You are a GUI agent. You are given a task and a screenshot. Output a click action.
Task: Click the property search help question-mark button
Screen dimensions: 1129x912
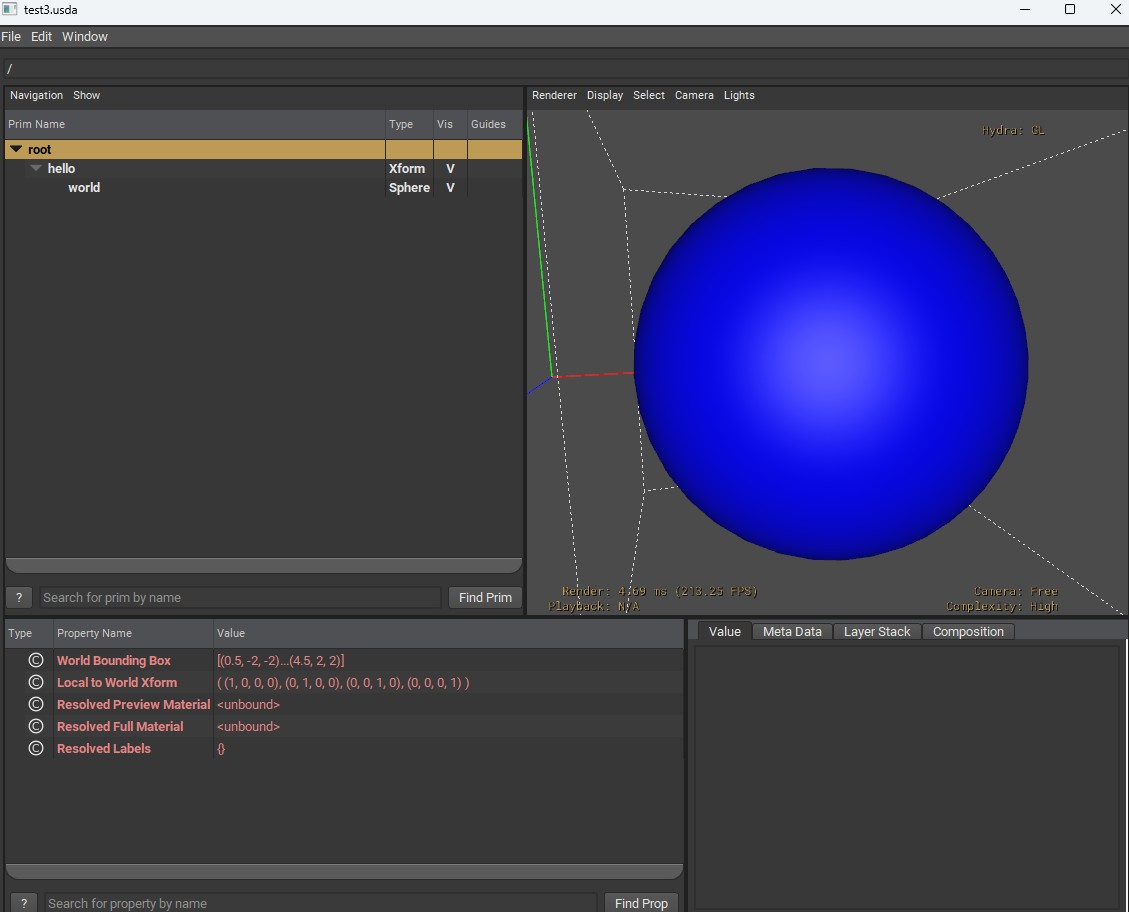24,902
